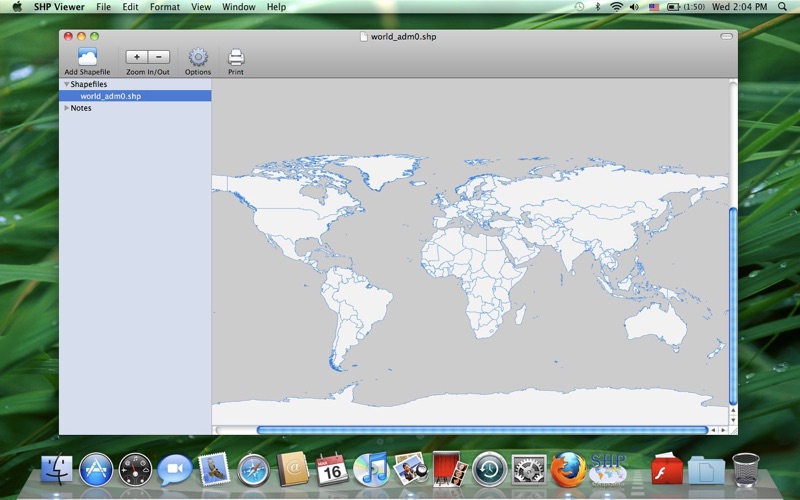Expand the Notes group
This screenshot has height=500, width=800.
click(66, 108)
